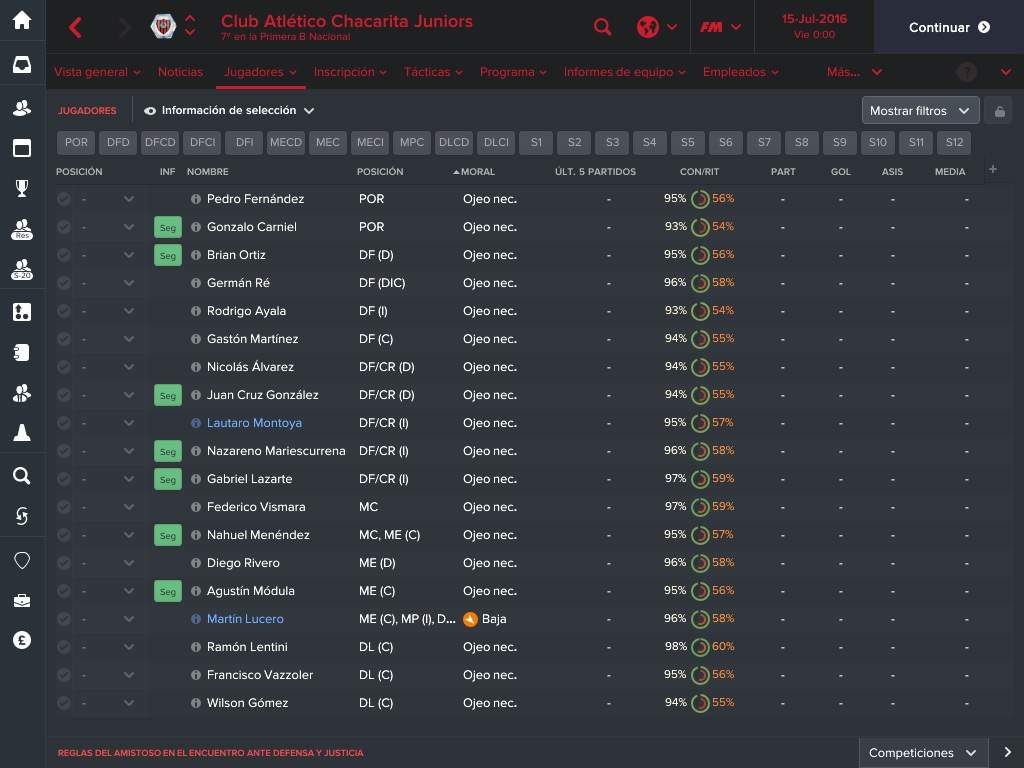Click the red back arrow

76,27
